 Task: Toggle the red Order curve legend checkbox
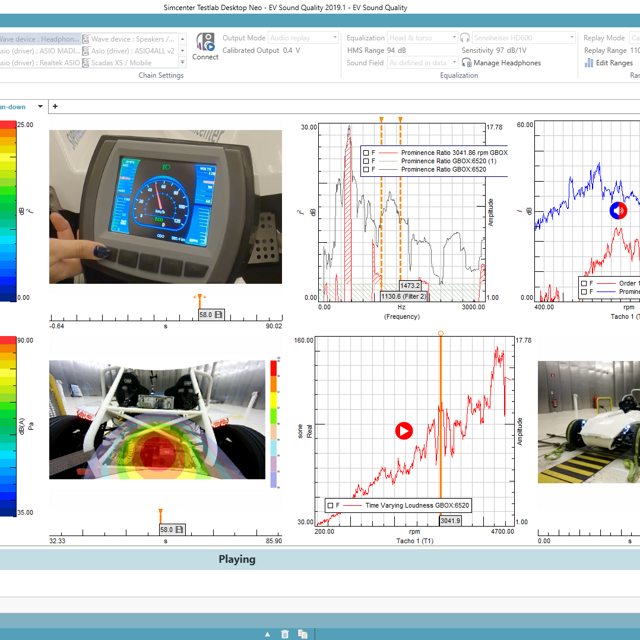pos(584,283)
